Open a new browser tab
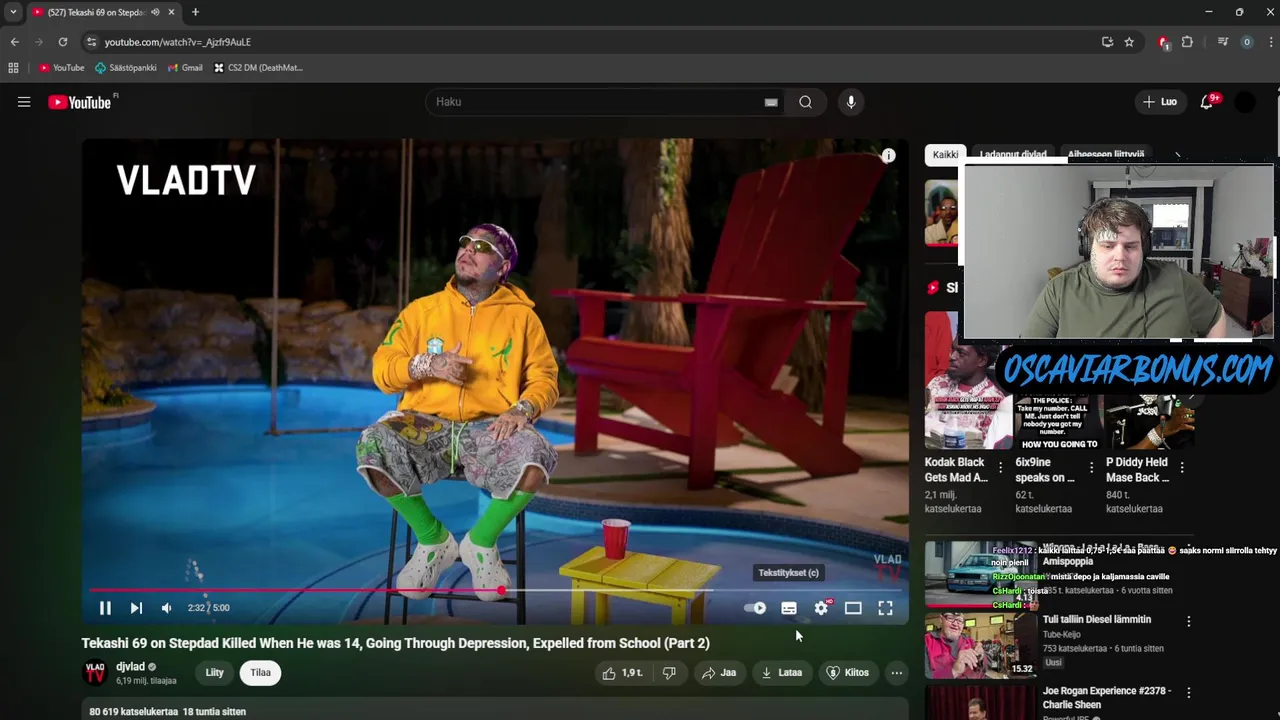Image resolution: width=1280 pixels, height=720 pixels. coord(195,12)
